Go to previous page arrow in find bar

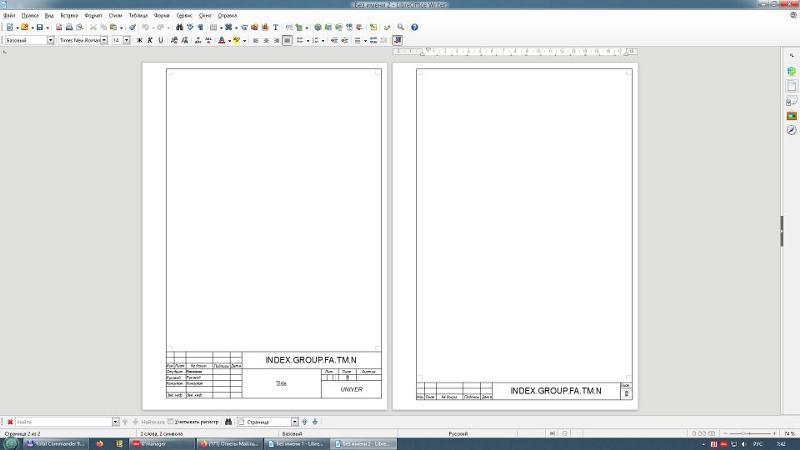coord(305,421)
